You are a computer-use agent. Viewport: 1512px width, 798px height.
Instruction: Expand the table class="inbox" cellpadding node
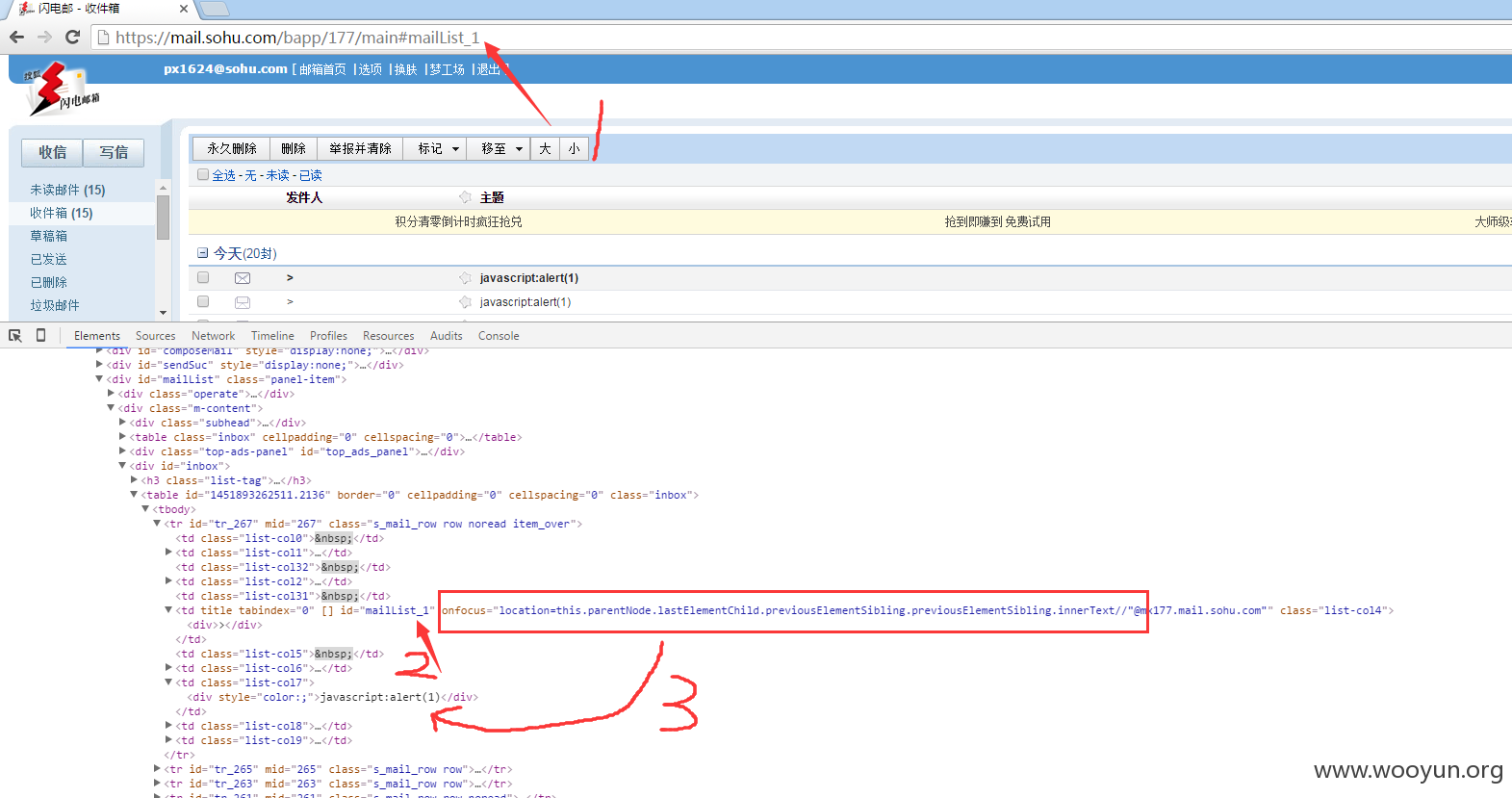tap(122, 437)
